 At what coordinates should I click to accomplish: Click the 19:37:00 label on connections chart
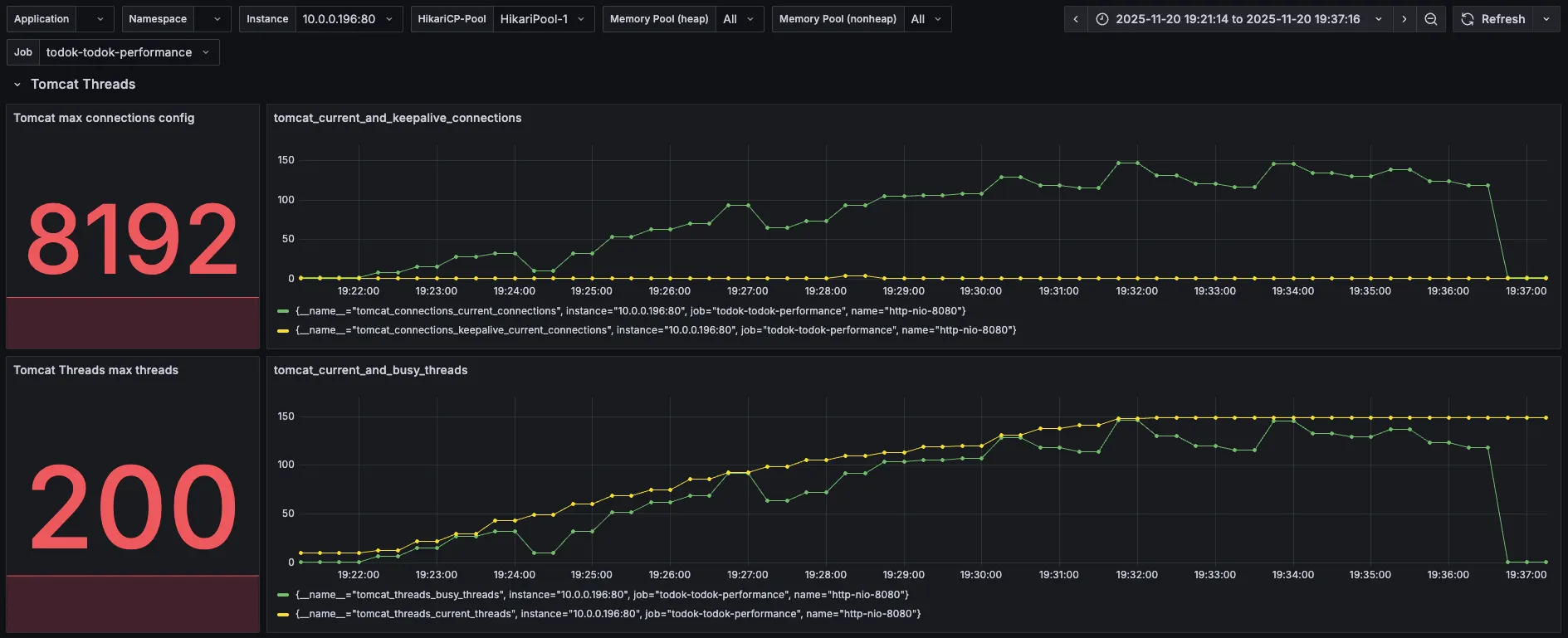1526,291
